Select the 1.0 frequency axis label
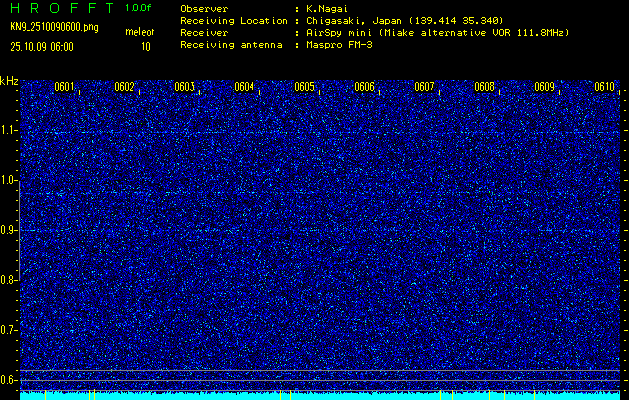Image resolution: width=629 pixels, height=400 pixels. pos(9,180)
